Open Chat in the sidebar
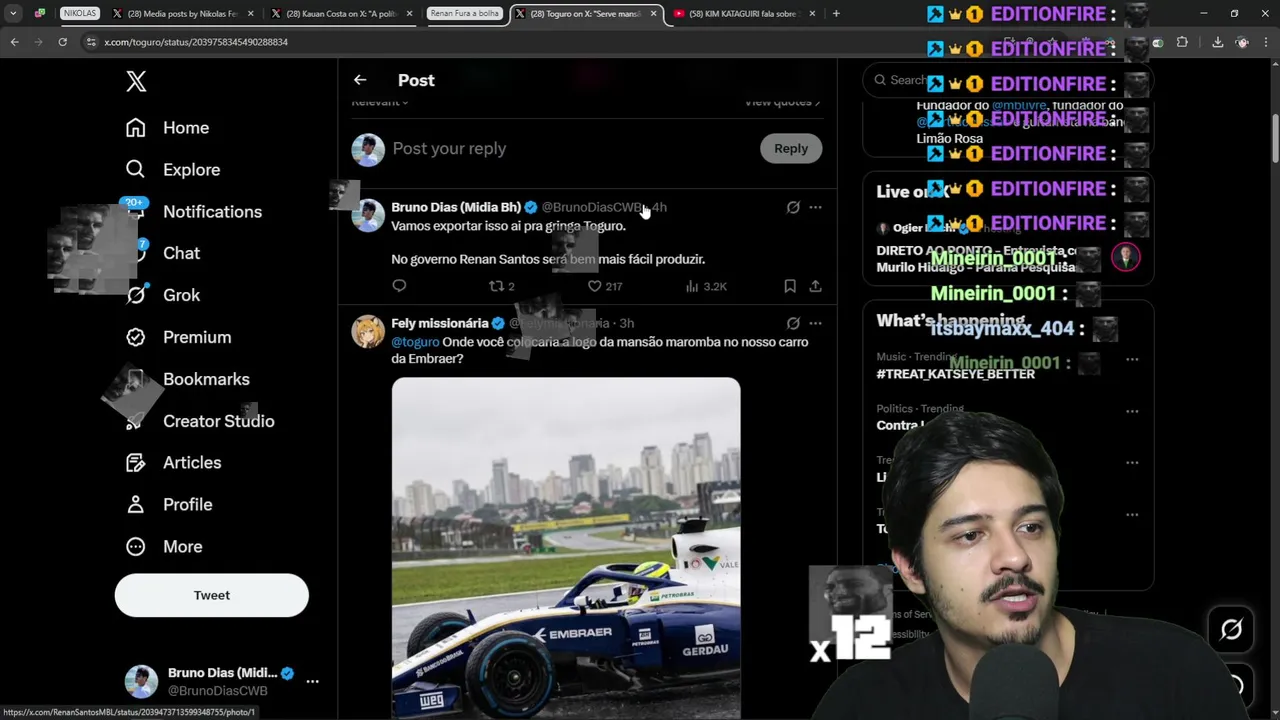 [162, 254]
